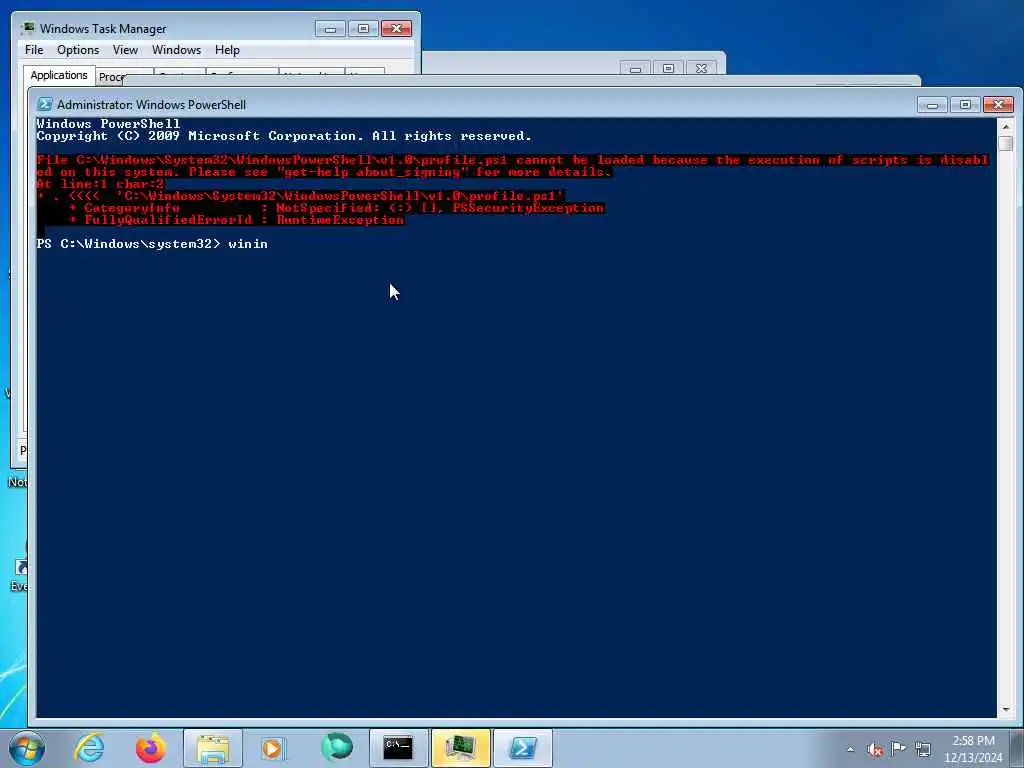The height and width of the screenshot is (768, 1024).
Task: Open Windows Media Player from the taskbar
Action: (274, 748)
